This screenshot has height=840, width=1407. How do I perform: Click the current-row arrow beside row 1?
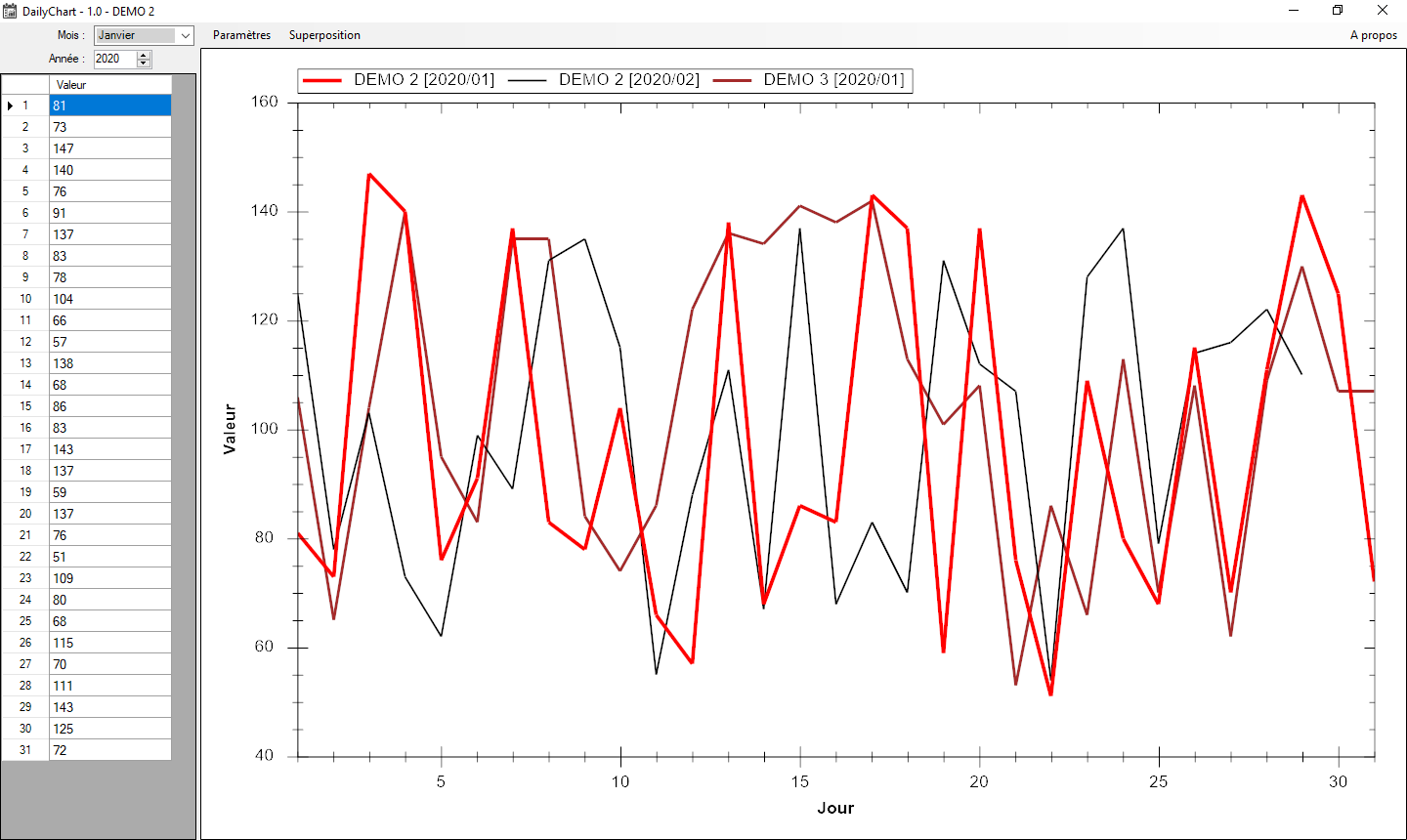pyautogui.click(x=10, y=105)
